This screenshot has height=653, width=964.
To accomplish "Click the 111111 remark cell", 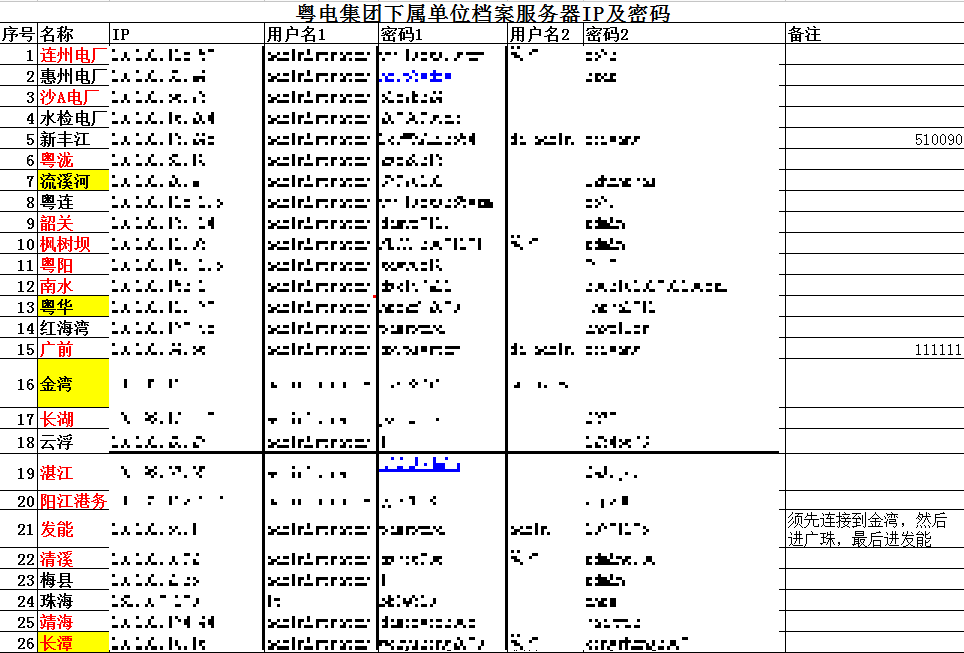I will pyautogui.click(x=875, y=349).
